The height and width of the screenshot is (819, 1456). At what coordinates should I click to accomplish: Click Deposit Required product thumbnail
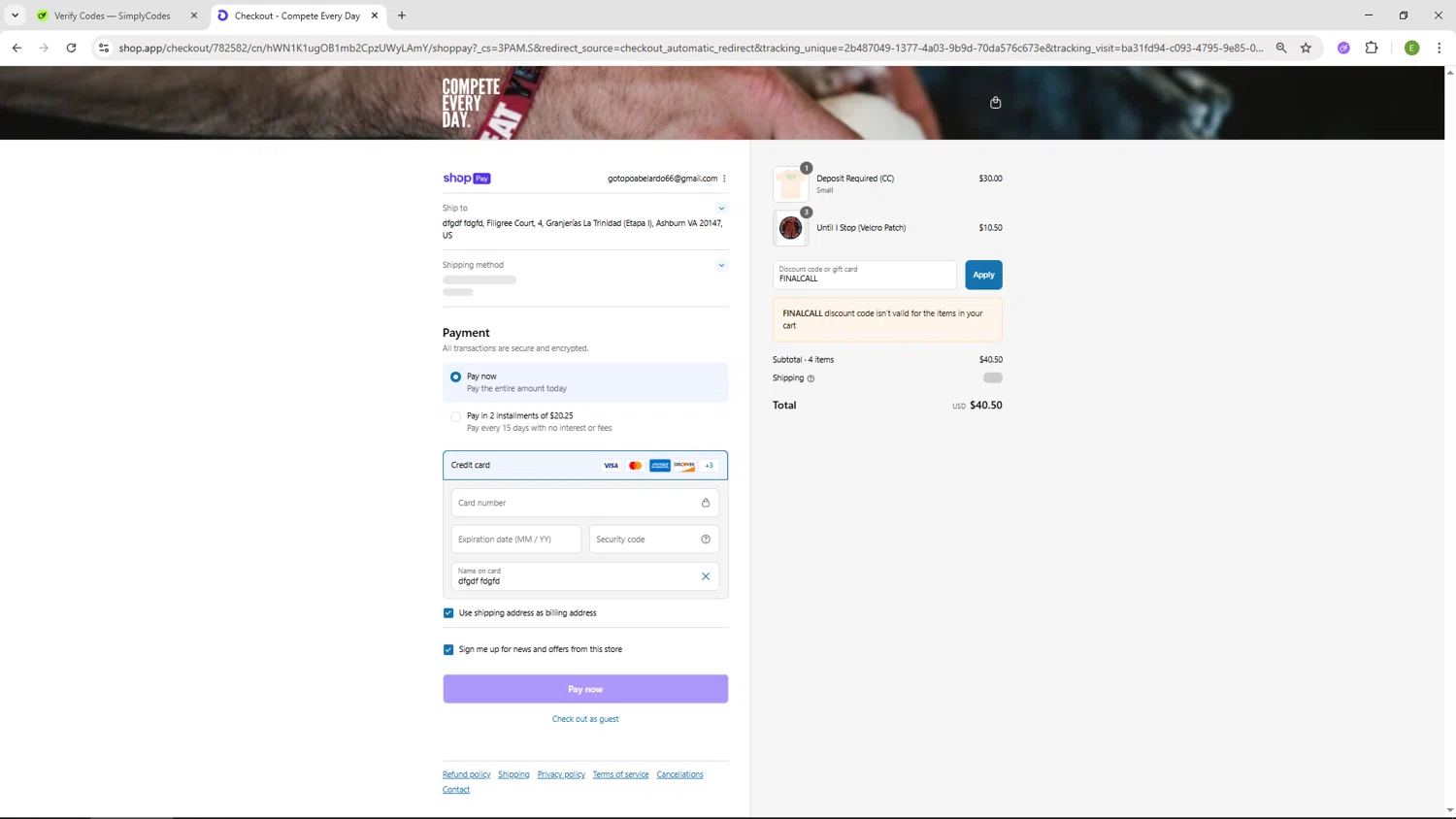(790, 183)
